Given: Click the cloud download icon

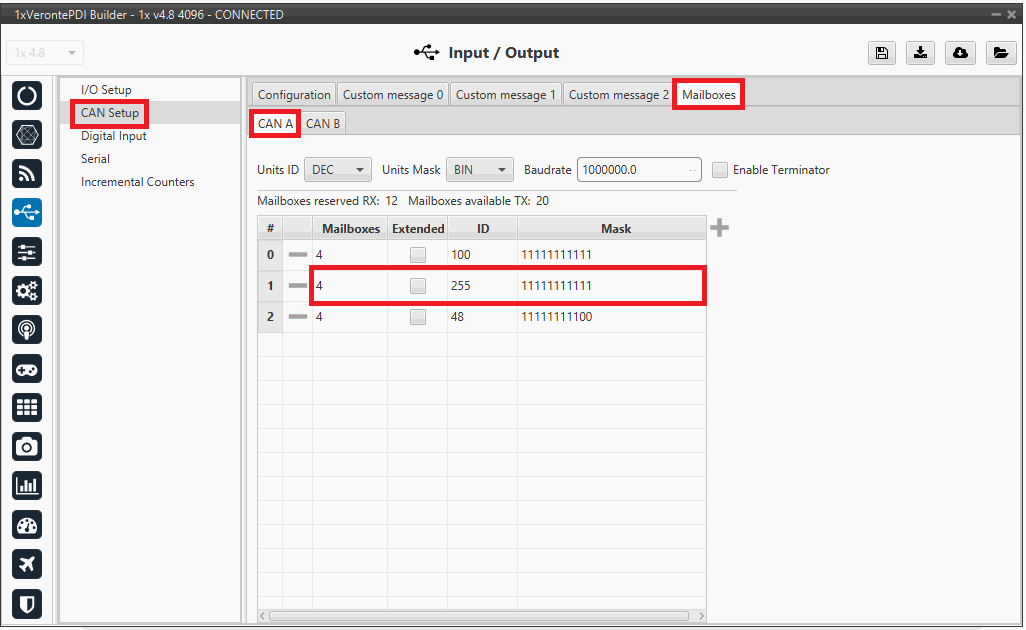Looking at the screenshot, I should tap(960, 53).
